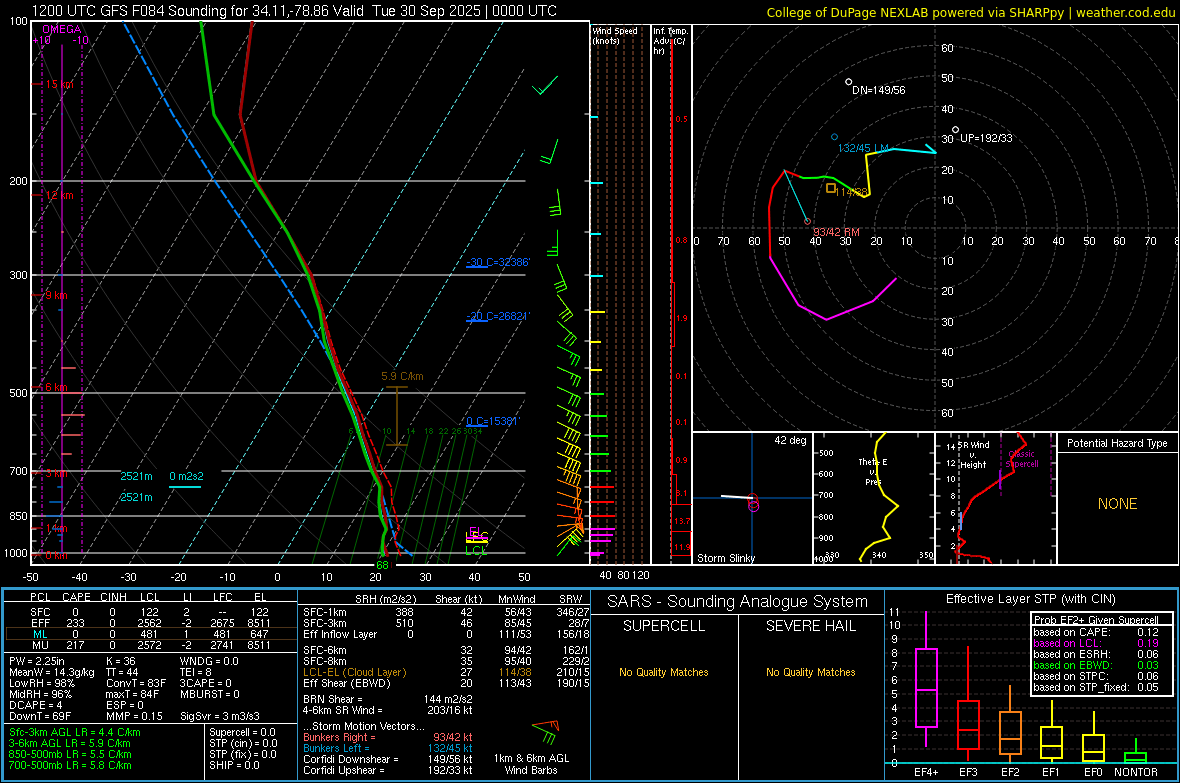Click the -30 C=32386' level label
The width and height of the screenshot is (1180, 783).
tap(498, 263)
